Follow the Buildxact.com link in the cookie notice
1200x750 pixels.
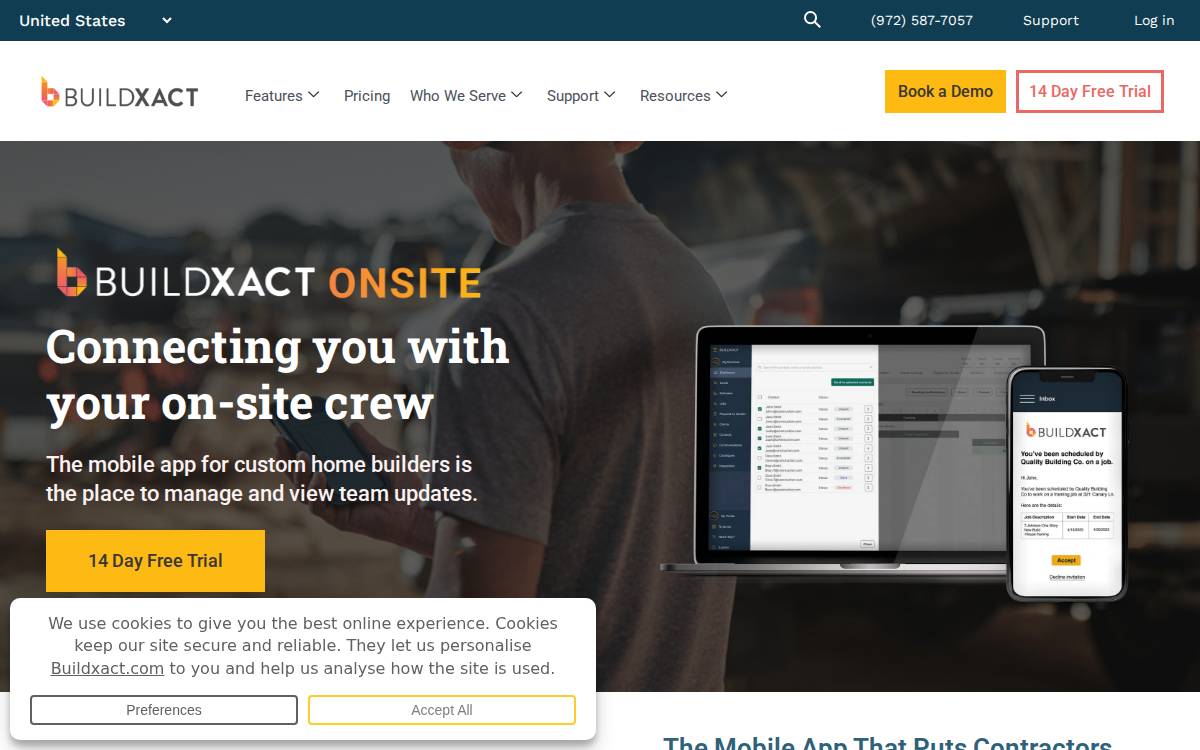[107, 668]
